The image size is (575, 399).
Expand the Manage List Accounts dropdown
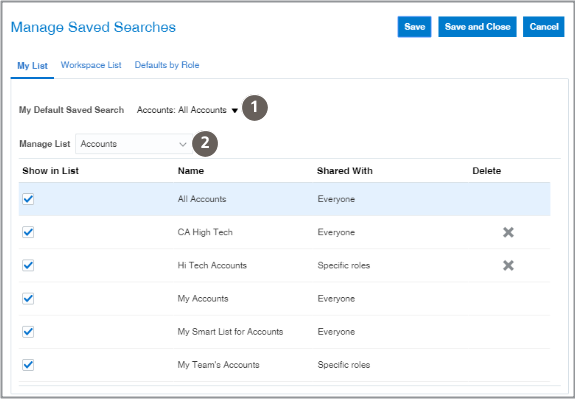point(134,144)
